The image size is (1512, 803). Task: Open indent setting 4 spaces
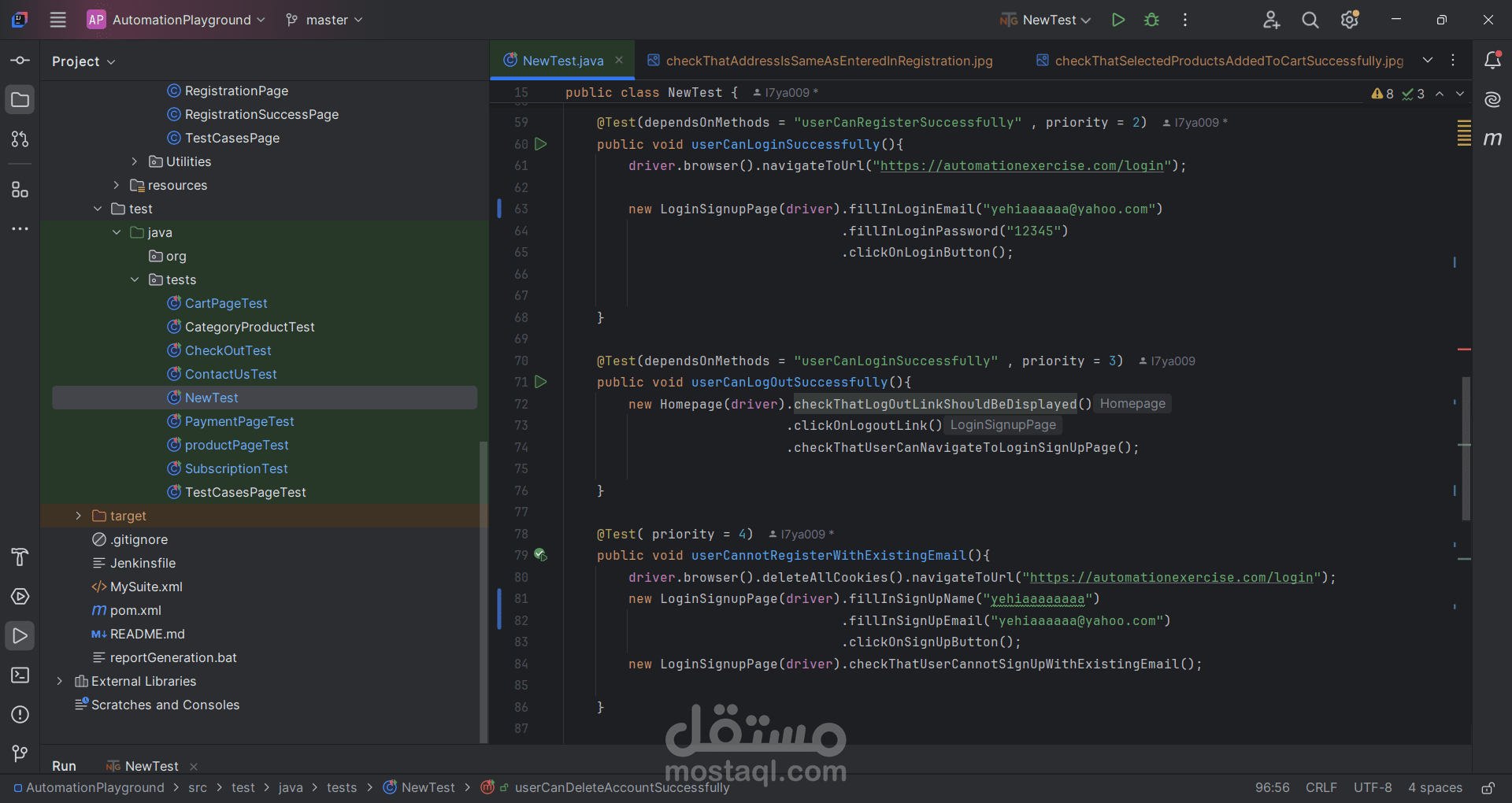point(1435,787)
